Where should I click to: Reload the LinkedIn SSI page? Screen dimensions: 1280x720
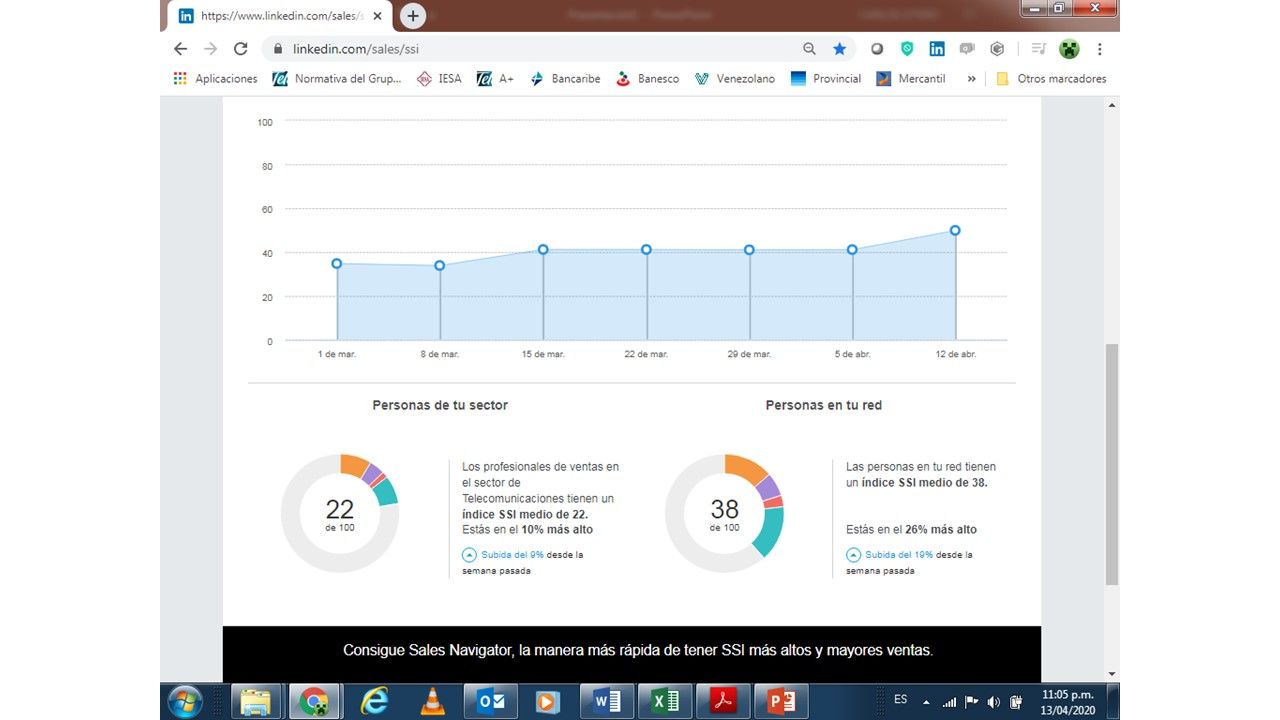tap(240, 49)
